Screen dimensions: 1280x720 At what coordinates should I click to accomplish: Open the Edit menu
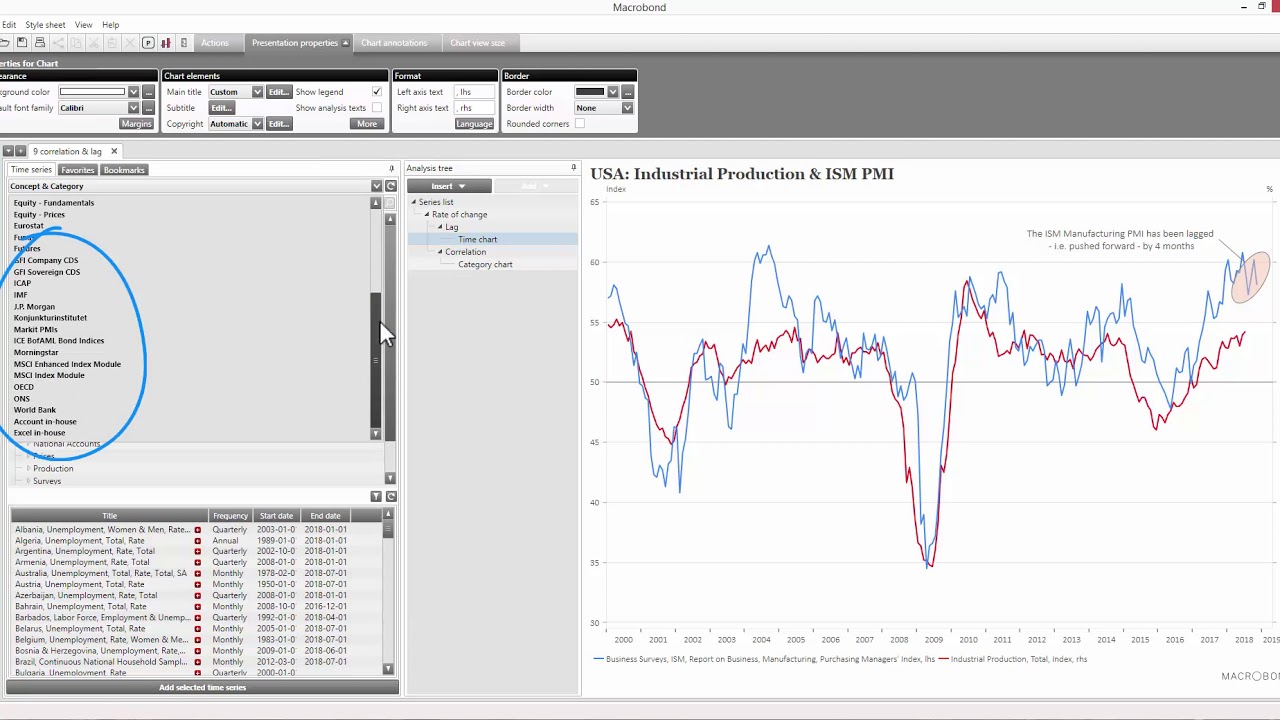click(9, 25)
